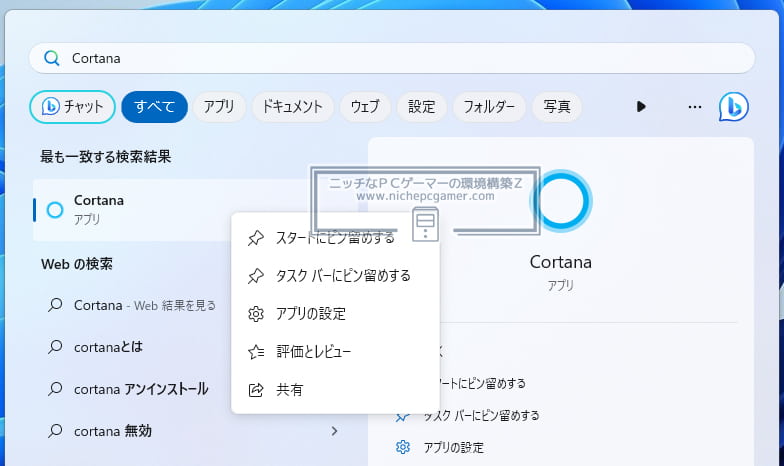Click the pin icon beside context menu タスク バーにピン留めする

(x=256, y=276)
